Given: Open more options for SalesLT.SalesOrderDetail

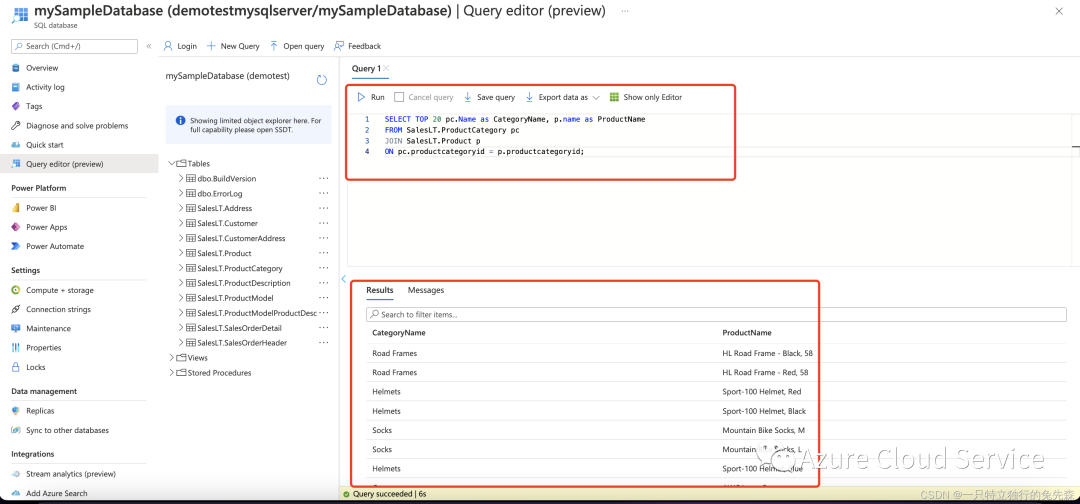Looking at the screenshot, I should 324,328.
